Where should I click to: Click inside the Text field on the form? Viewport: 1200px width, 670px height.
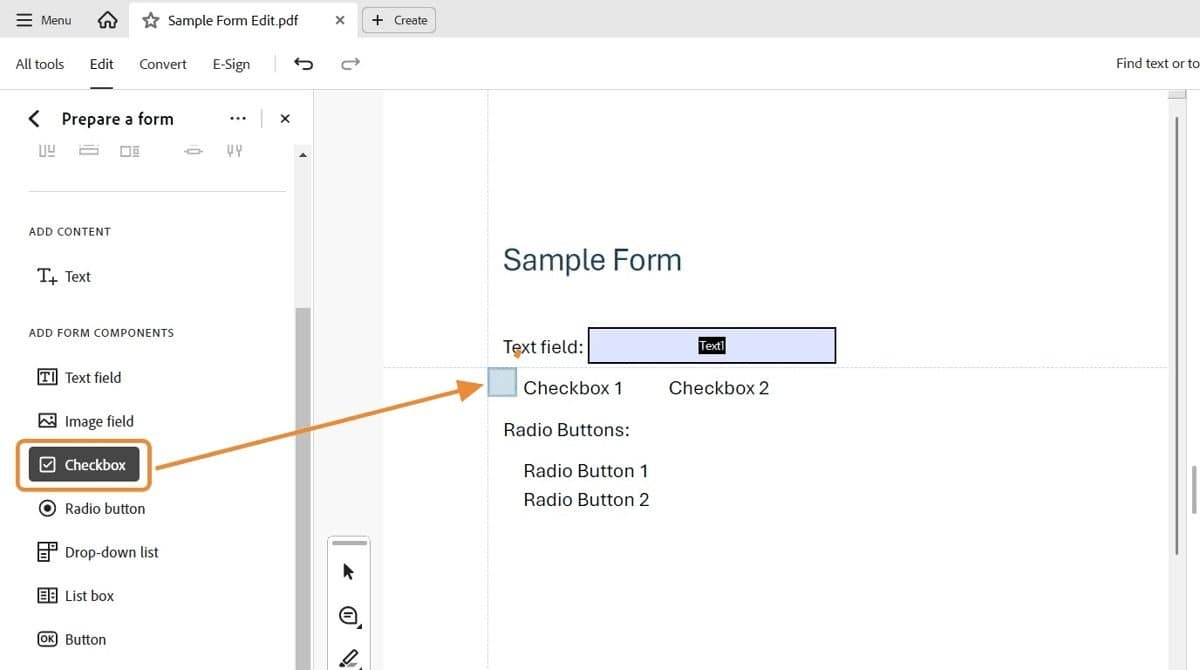pyautogui.click(x=712, y=345)
